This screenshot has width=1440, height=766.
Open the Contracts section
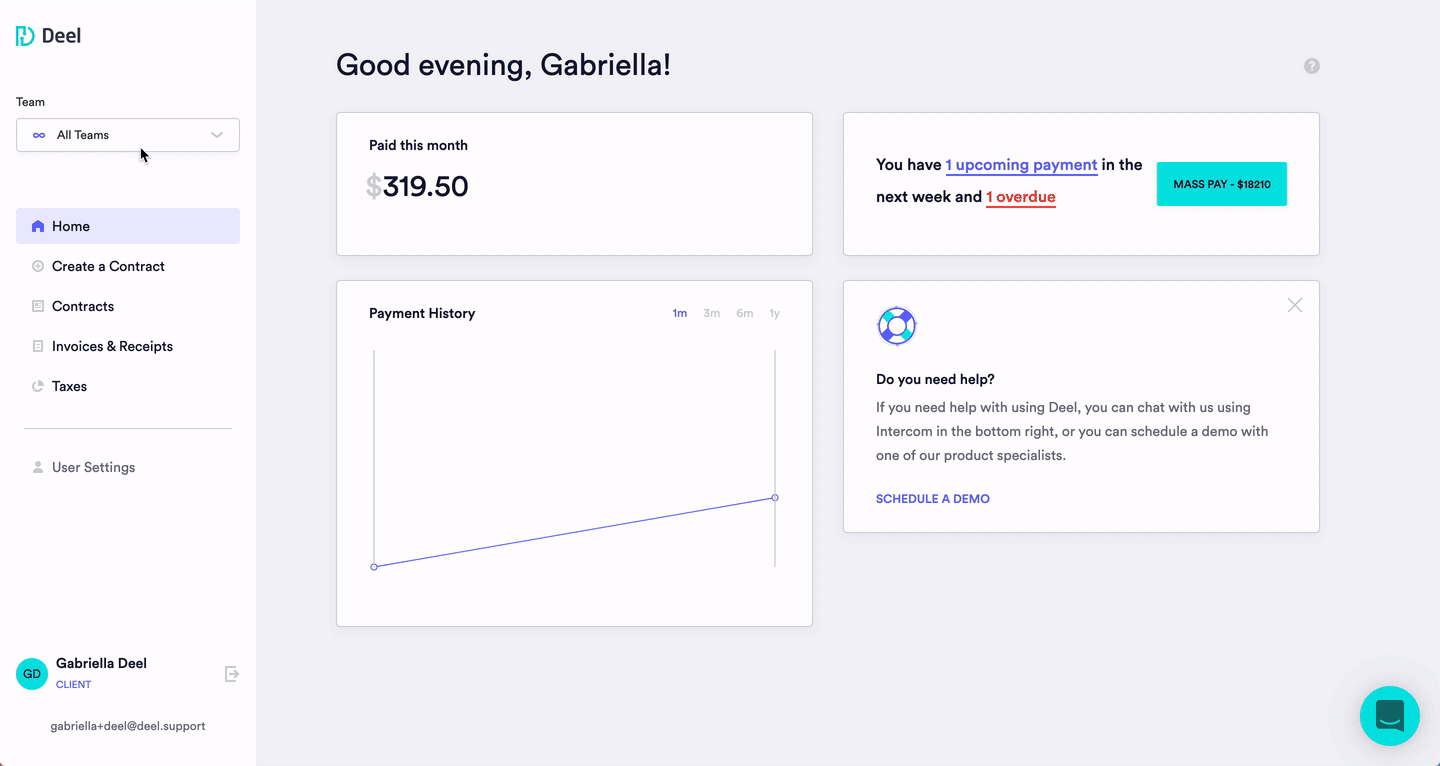(x=83, y=306)
